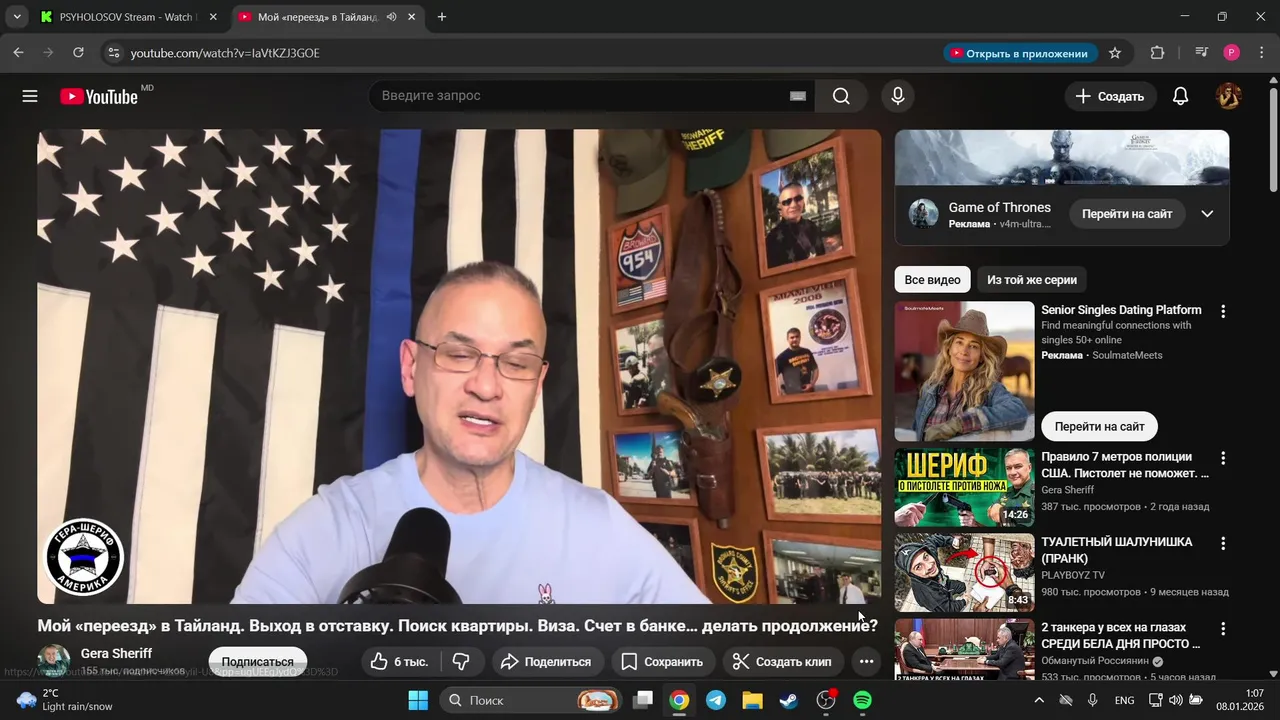
Task: Open the Senior Singles ad thumbnail
Action: 964,371
